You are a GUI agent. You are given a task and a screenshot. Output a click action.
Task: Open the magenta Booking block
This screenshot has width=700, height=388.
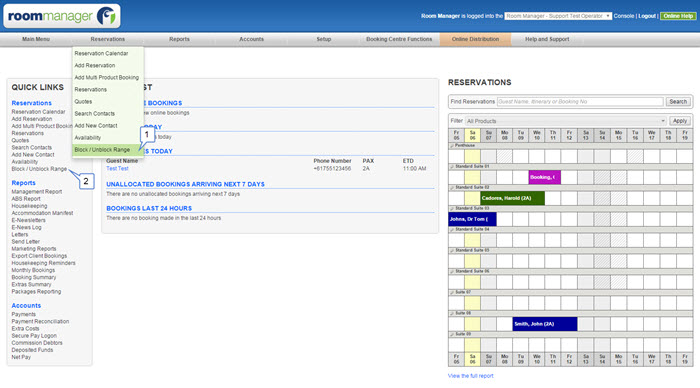545,177
